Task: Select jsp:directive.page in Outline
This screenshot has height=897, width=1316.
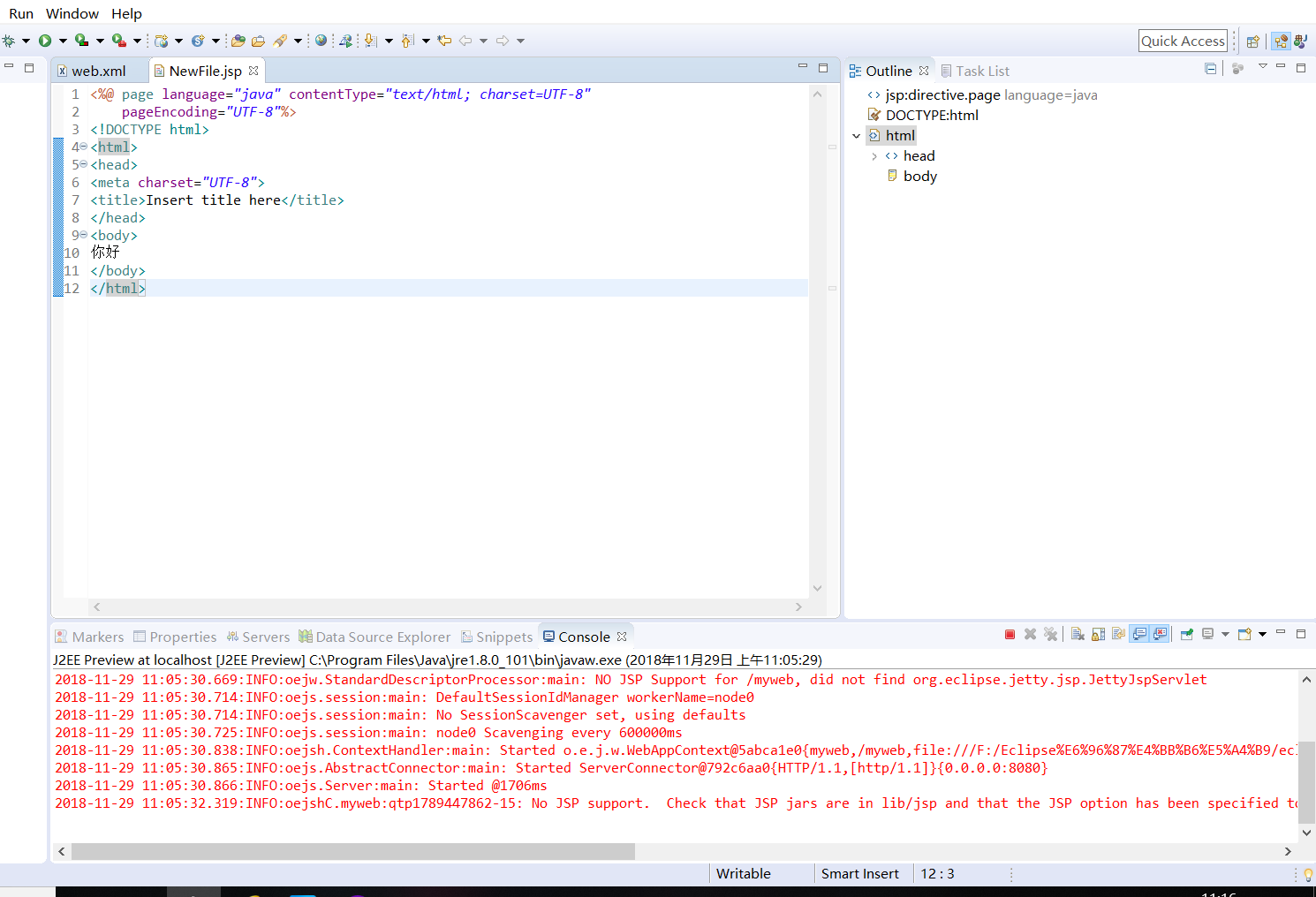Action: coord(982,95)
